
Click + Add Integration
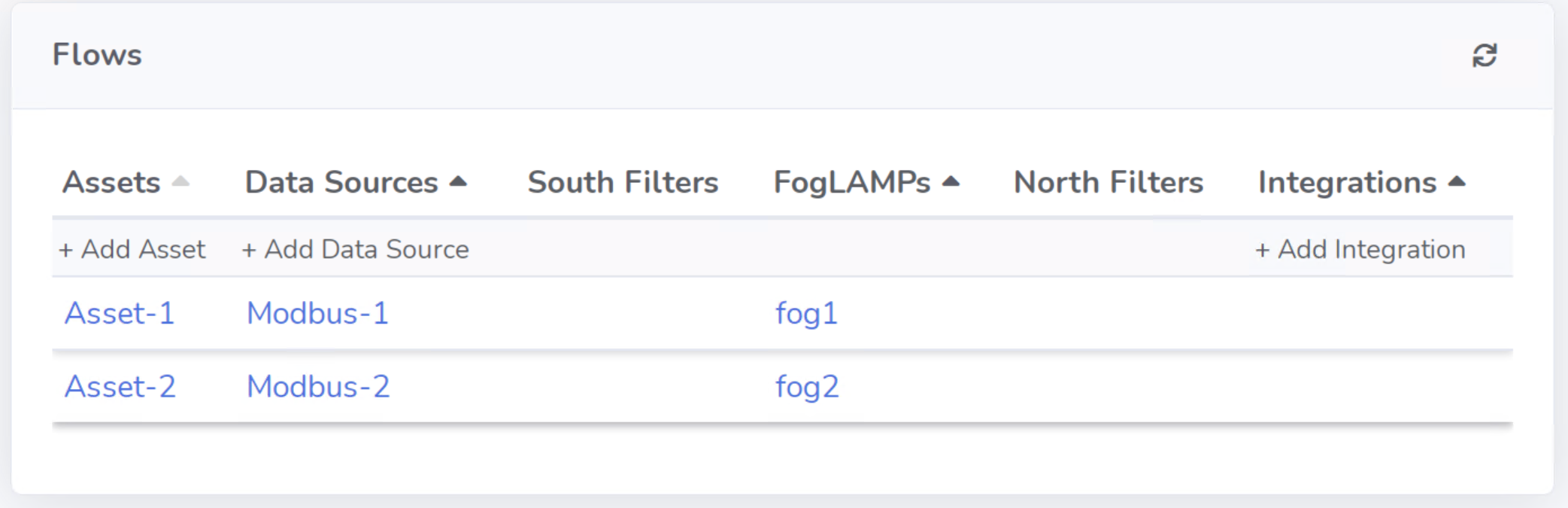coord(1360,249)
